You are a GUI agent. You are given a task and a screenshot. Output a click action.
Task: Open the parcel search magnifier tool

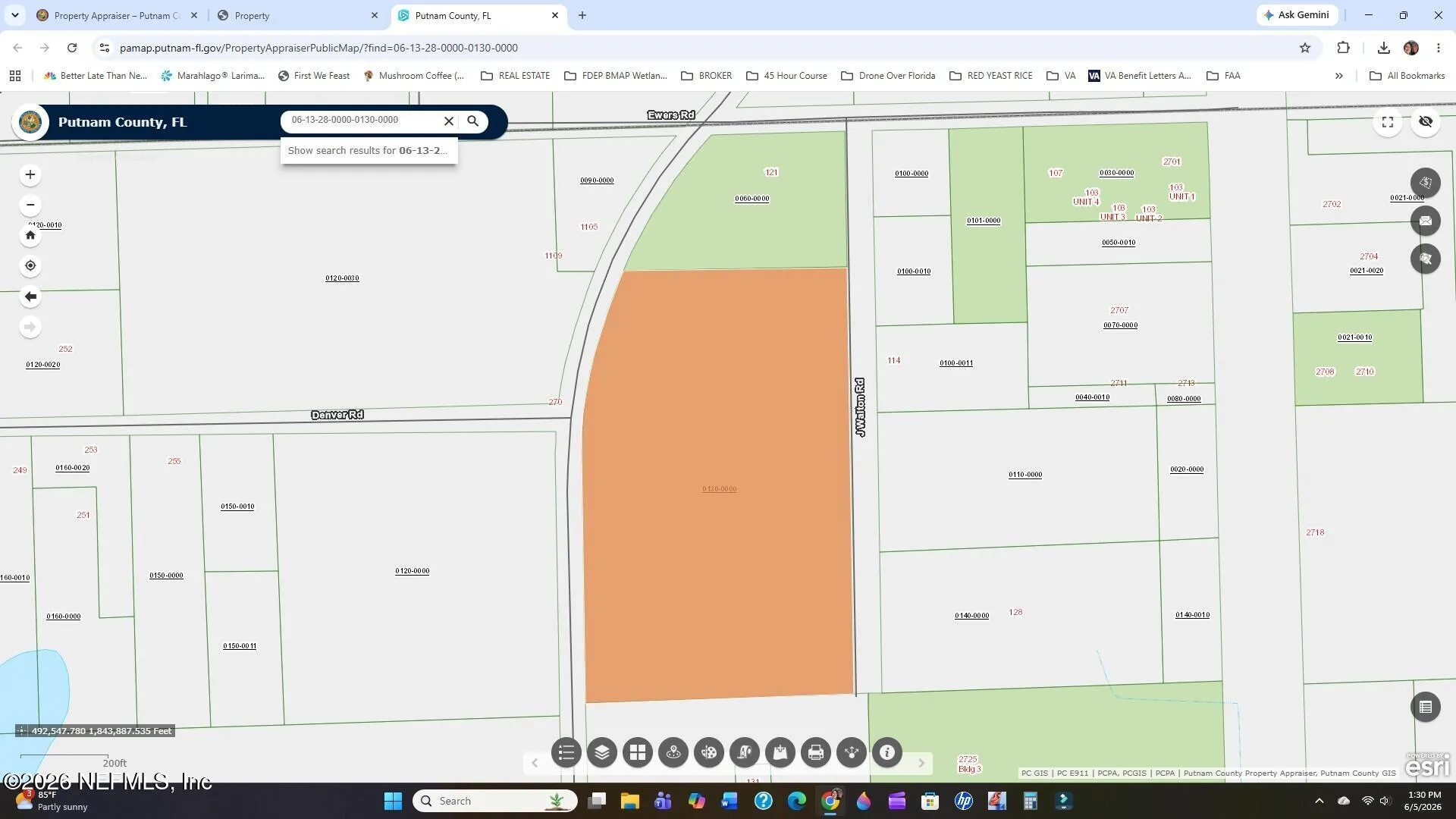point(1426,259)
